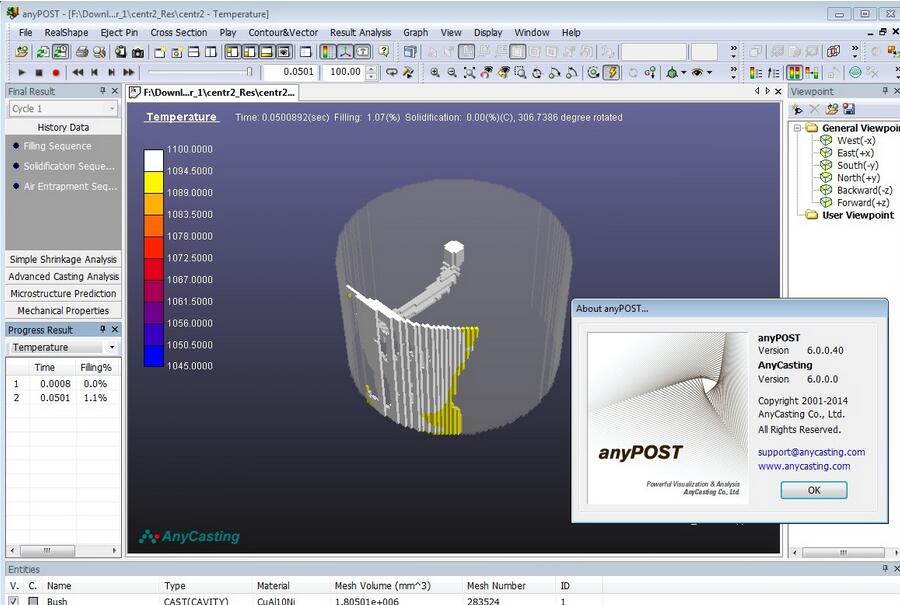
Task: Click the Microstructure Prediction button
Action: pyautogui.click(x=63, y=293)
